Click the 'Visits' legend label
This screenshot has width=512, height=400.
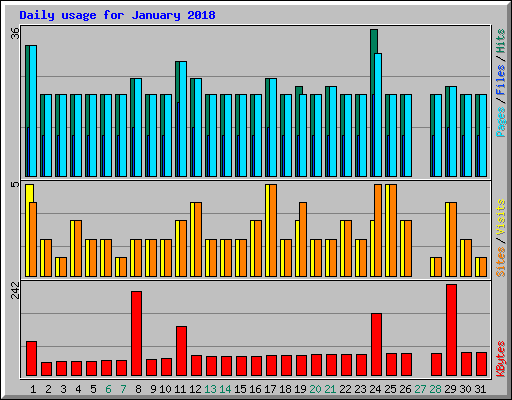(501, 217)
